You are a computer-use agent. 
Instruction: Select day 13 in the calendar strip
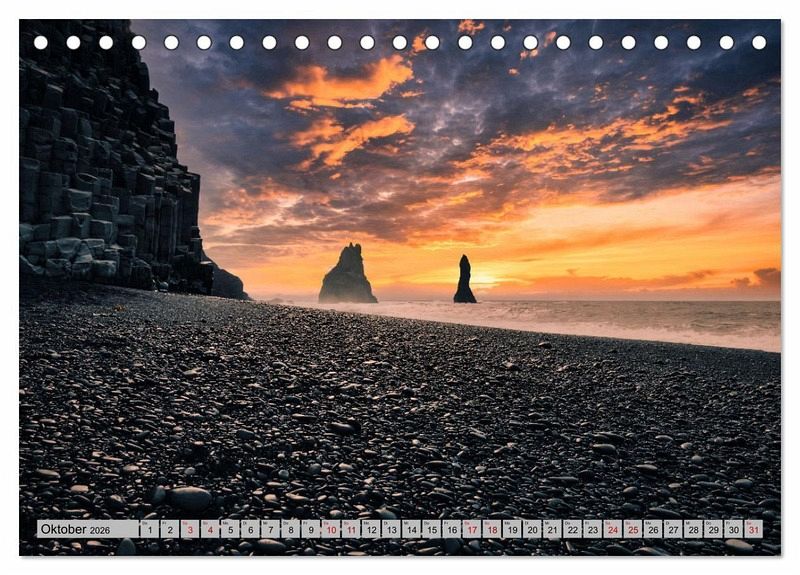pos(391,529)
